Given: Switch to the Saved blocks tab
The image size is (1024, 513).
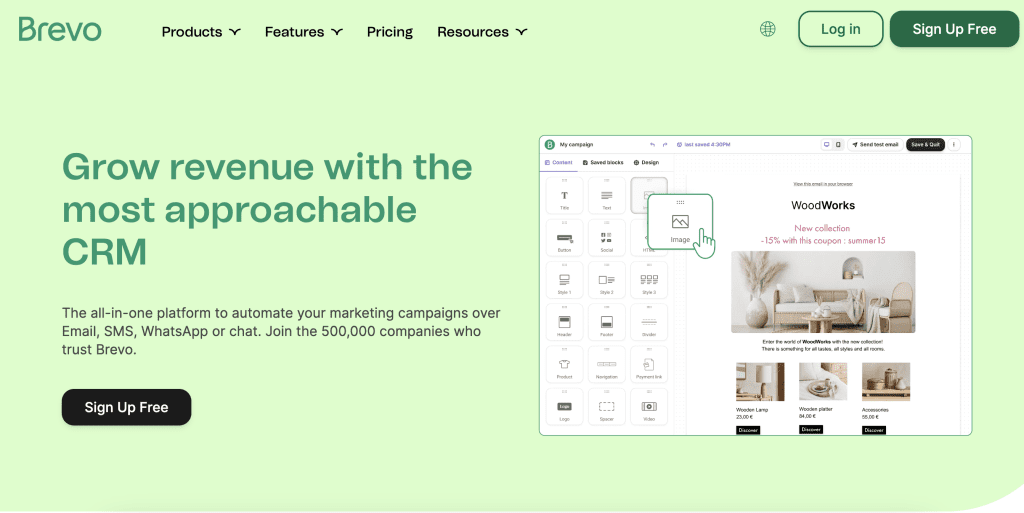Looking at the screenshot, I should click(603, 163).
